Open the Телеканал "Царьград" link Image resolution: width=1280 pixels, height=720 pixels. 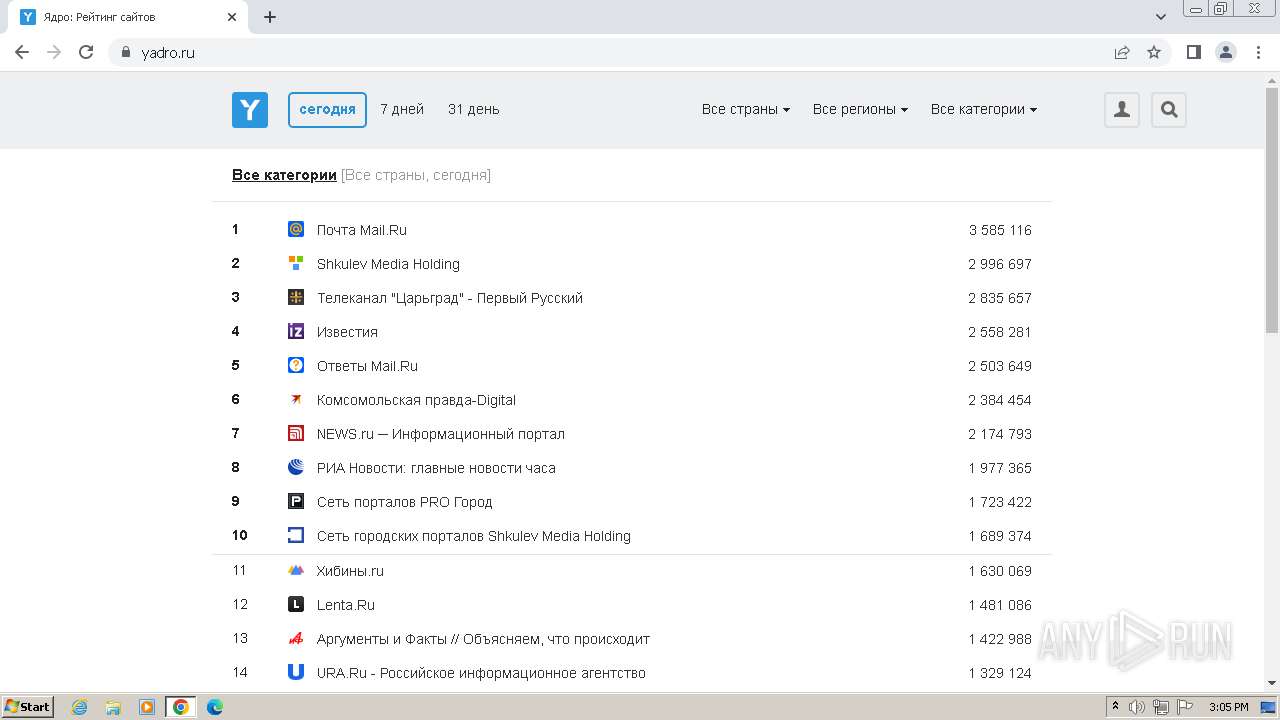point(450,298)
